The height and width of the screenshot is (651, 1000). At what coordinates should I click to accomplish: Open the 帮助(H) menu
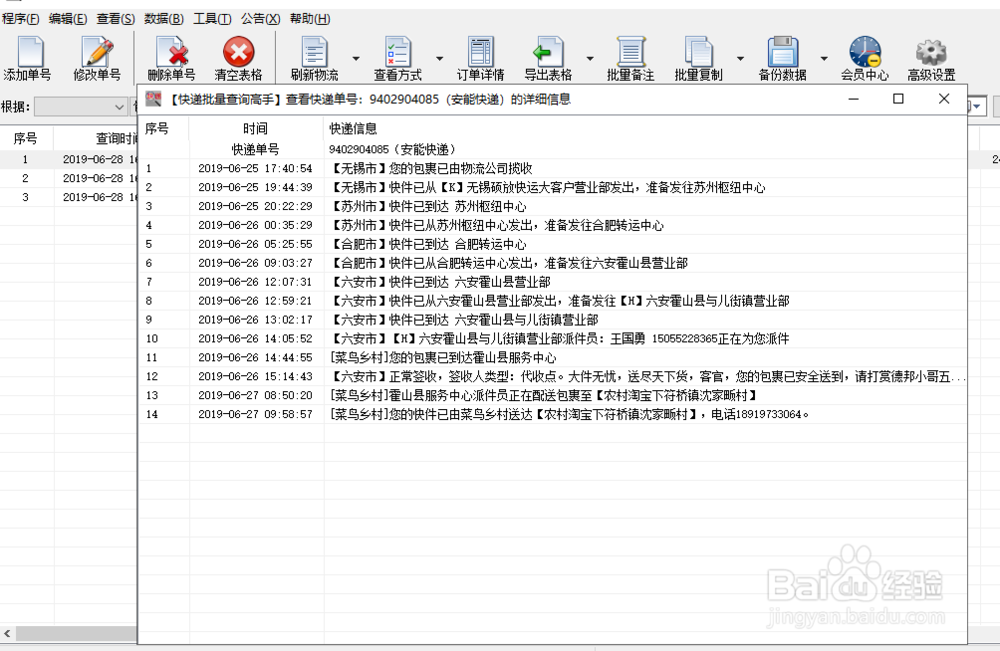pos(310,18)
